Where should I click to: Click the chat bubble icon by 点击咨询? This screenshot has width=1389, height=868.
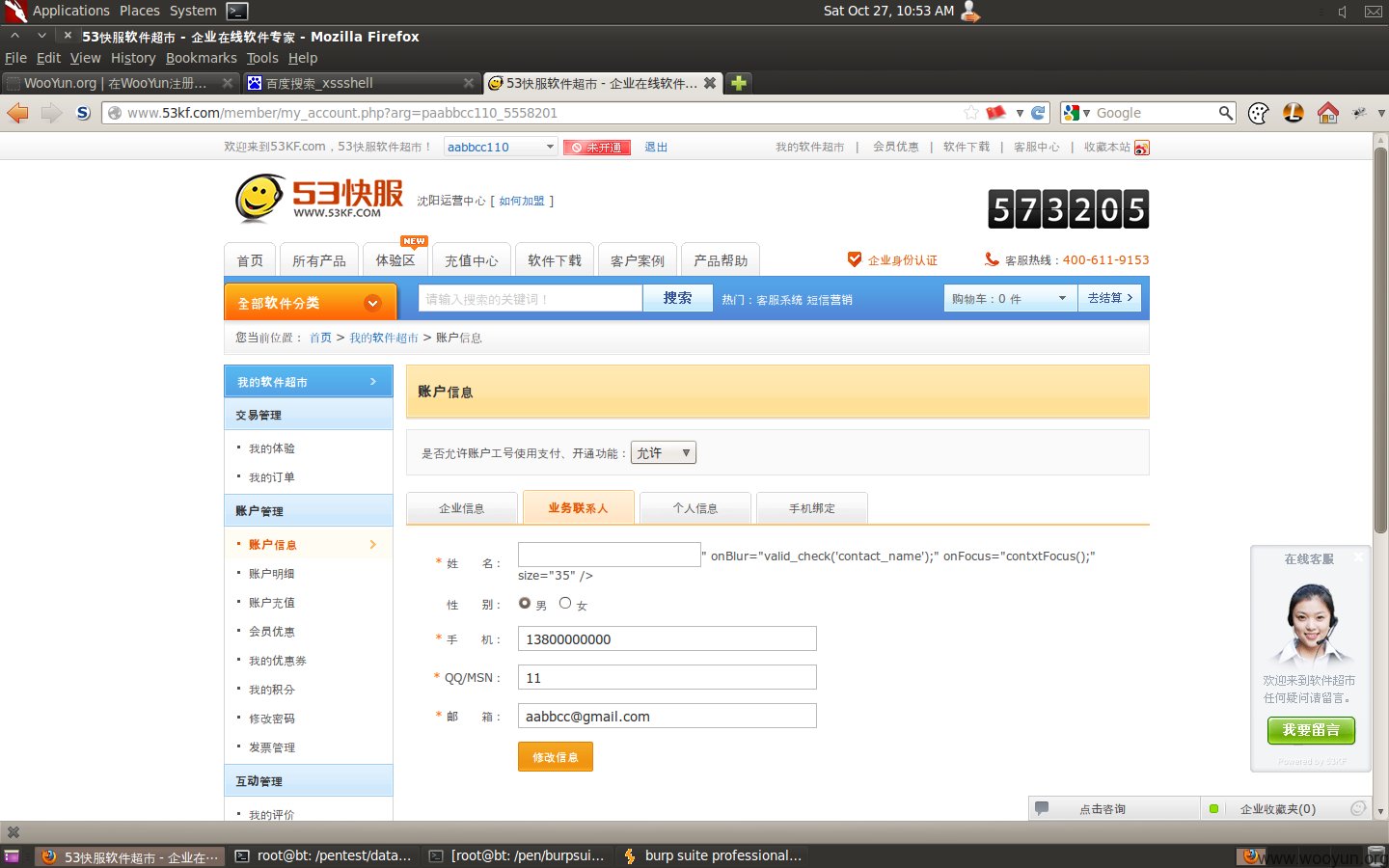coord(1042,808)
